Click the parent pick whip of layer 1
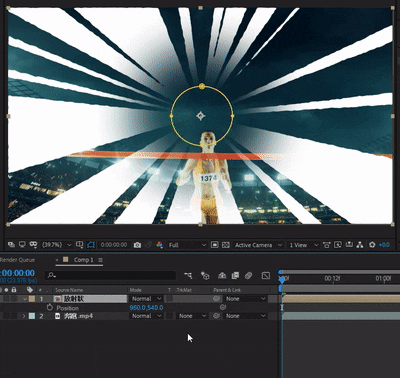Image resolution: width=400 pixels, height=378 pixels. coord(217,299)
